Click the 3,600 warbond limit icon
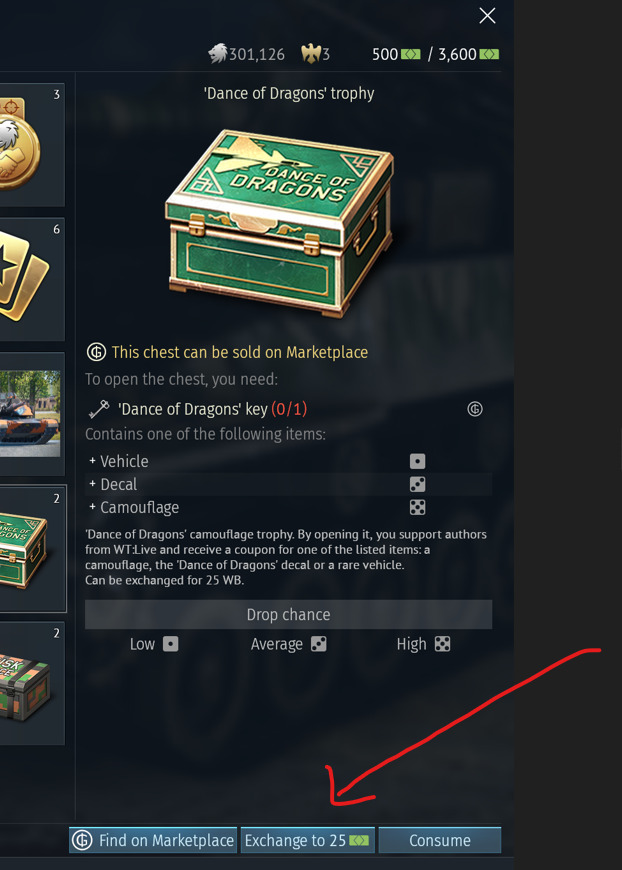The width and height of the screenshot is (622, 870). tap(489, 54)
